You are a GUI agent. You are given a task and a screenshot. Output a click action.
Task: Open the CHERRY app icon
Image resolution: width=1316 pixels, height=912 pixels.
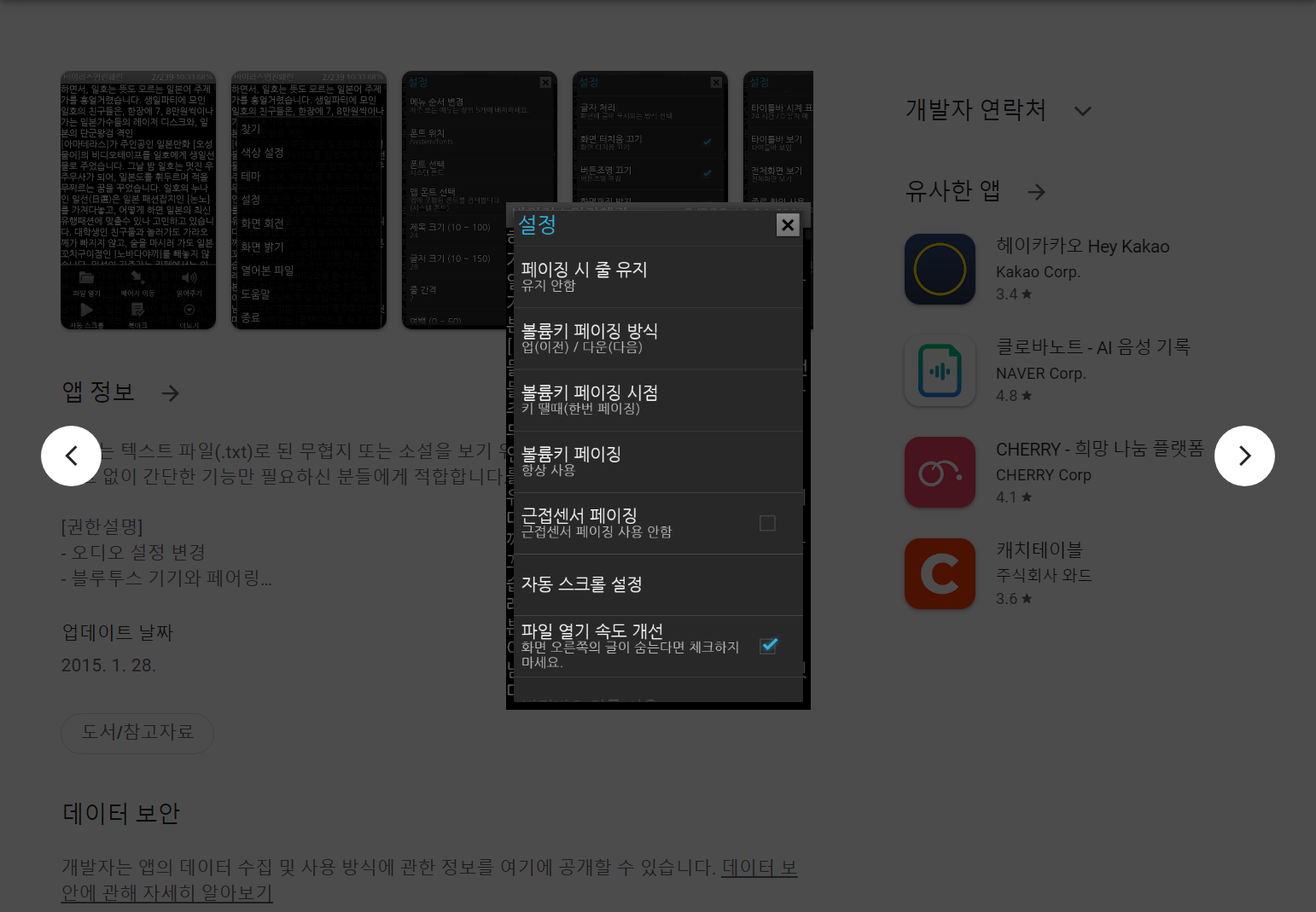pos(940,472)
